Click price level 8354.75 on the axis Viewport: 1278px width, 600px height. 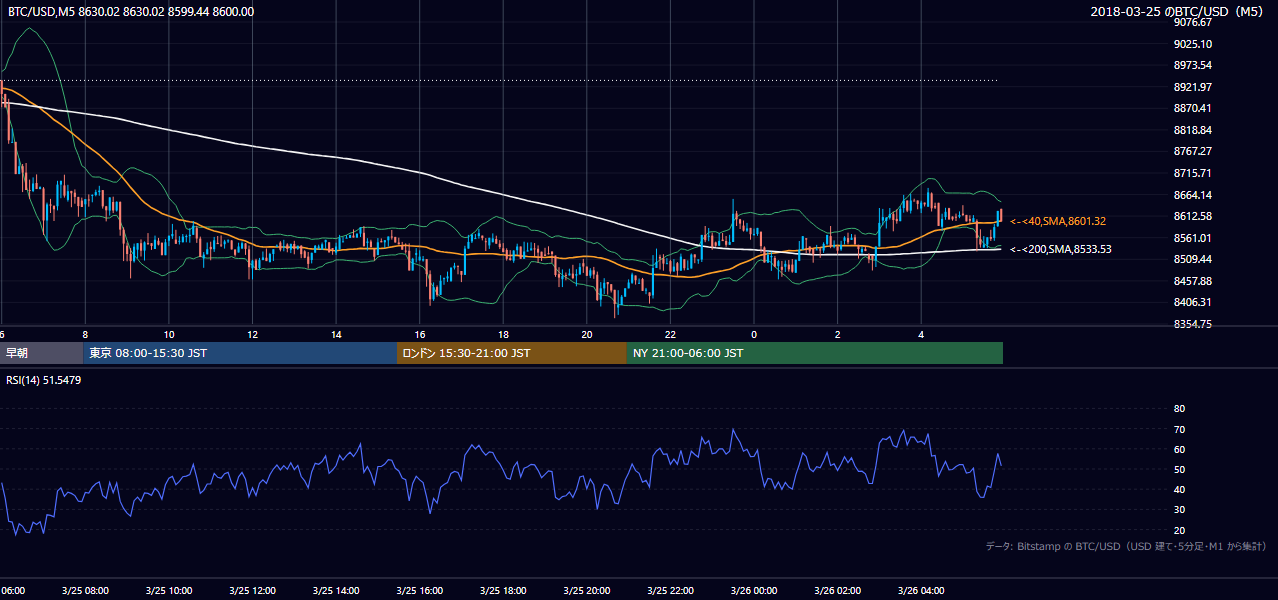point(1193,324)
